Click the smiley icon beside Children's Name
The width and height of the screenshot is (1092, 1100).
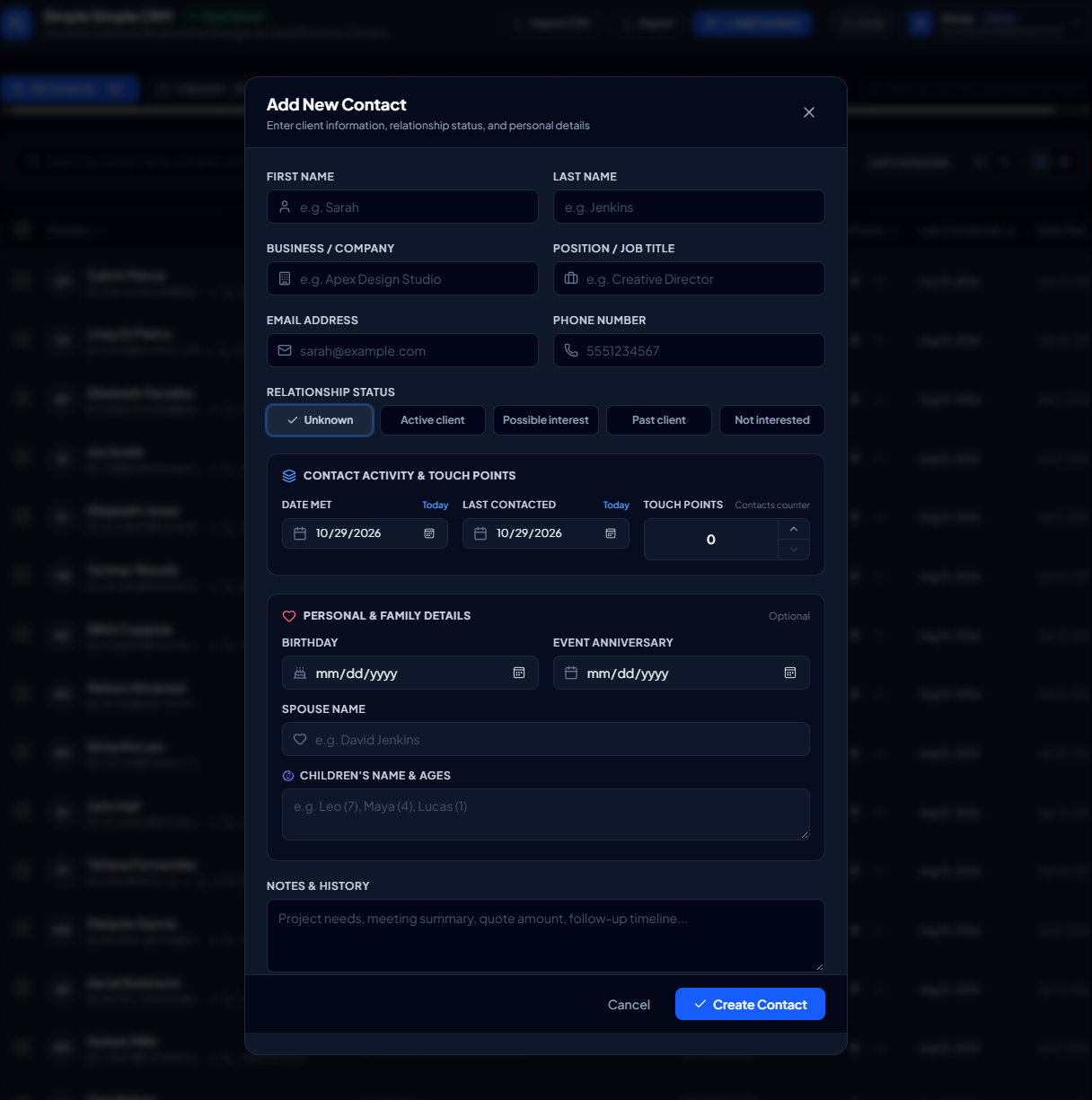[288, 776]
